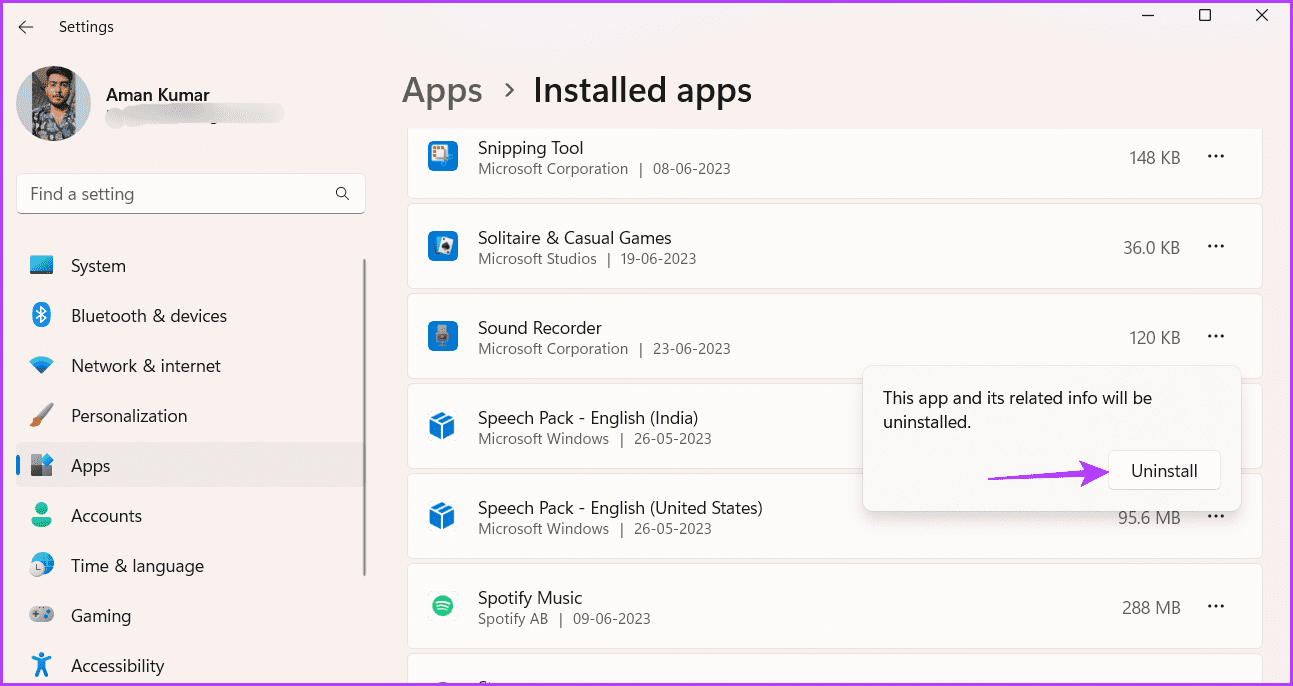The height and width of the screenshot is (686, 1293).
Task: Select Time & language section
Action: (190, 566)
